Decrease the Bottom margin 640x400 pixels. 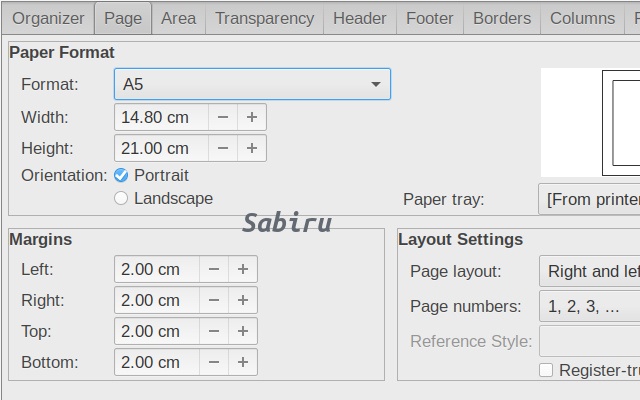coord(214,362)
